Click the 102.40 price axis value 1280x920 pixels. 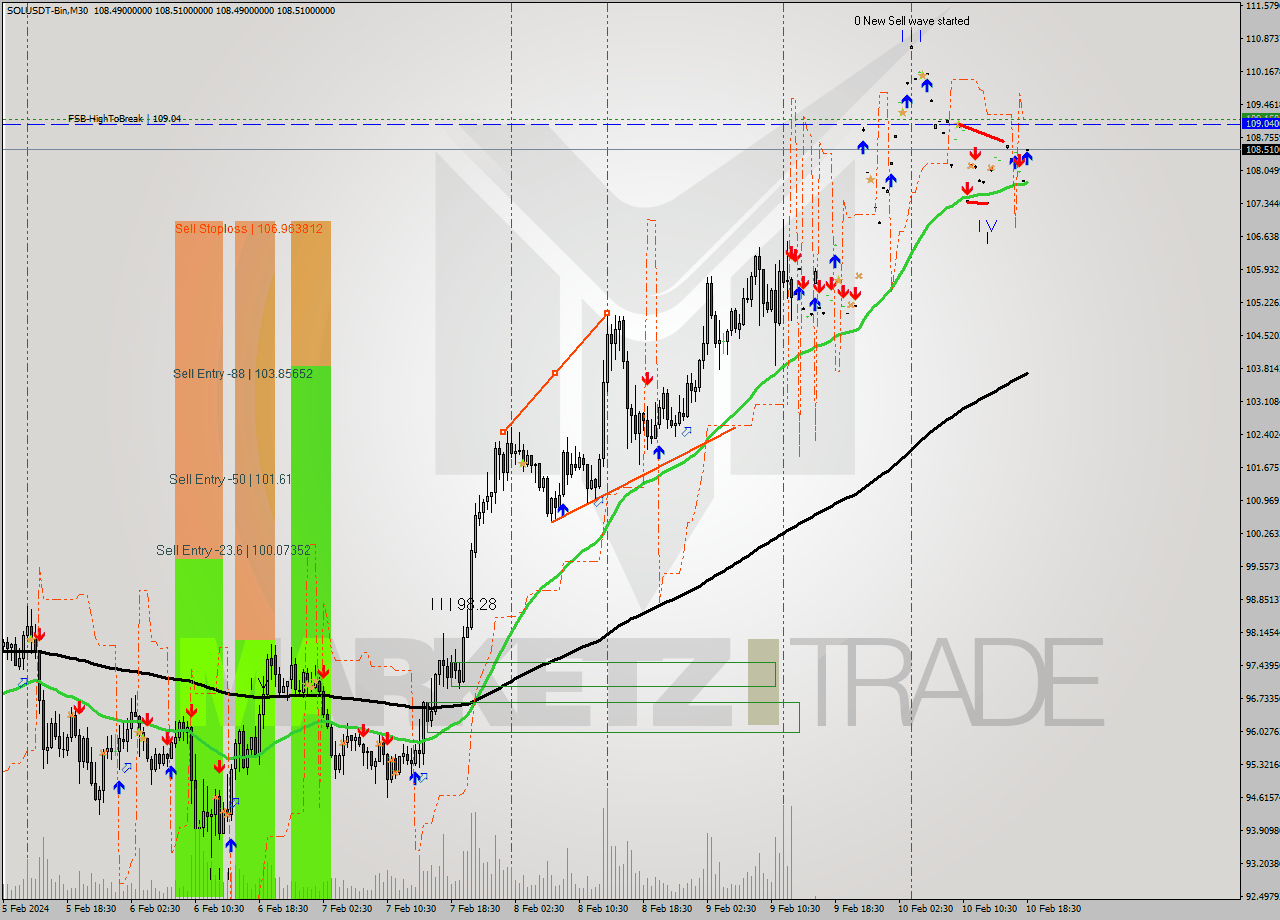coord(1262,435)
